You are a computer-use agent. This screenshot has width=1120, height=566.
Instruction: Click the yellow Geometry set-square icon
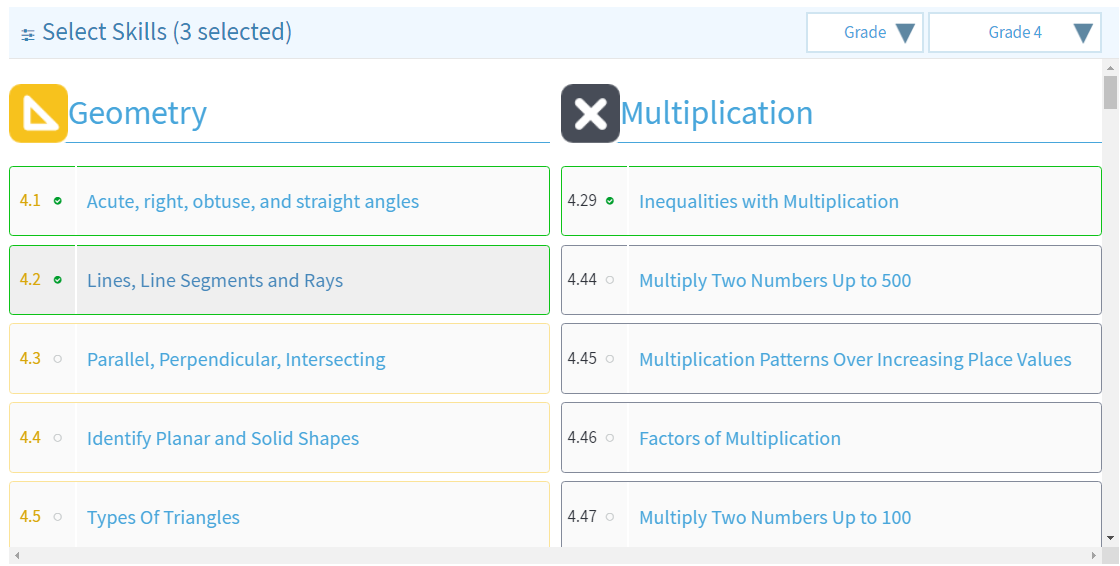38,113
